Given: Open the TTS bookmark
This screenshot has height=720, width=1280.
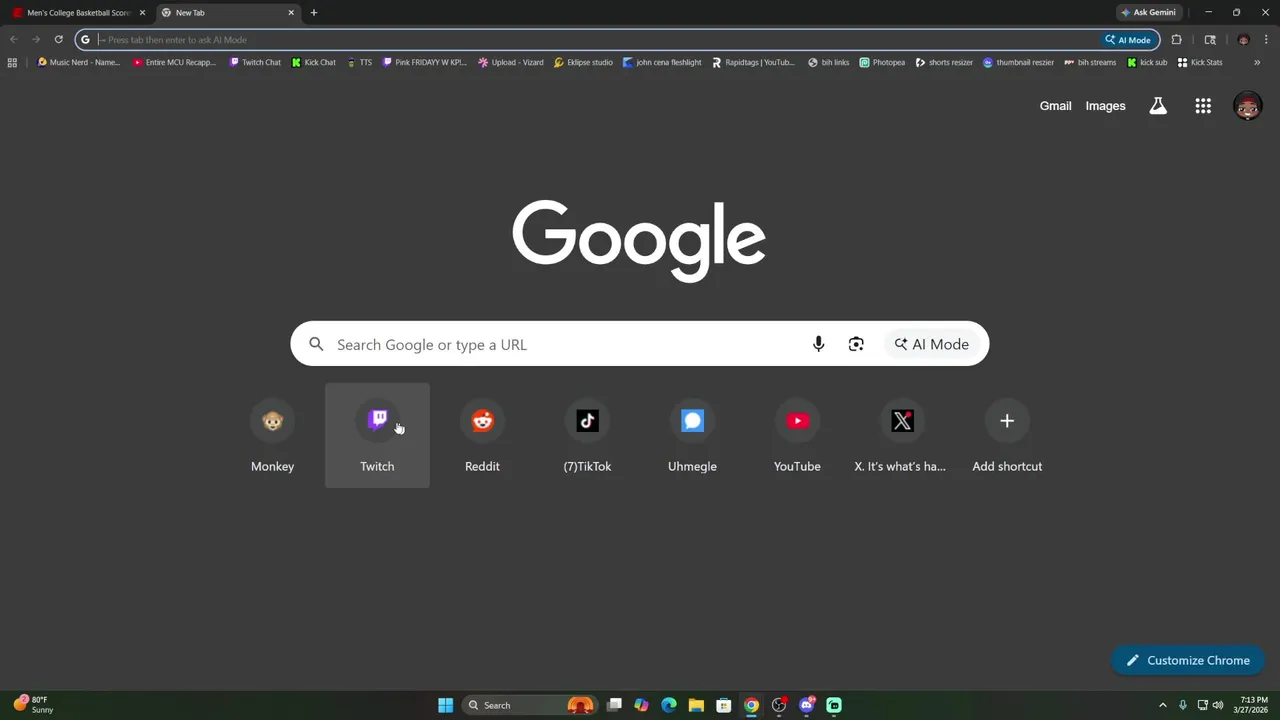Looking at the screenshot, I should tap(359, 62).
